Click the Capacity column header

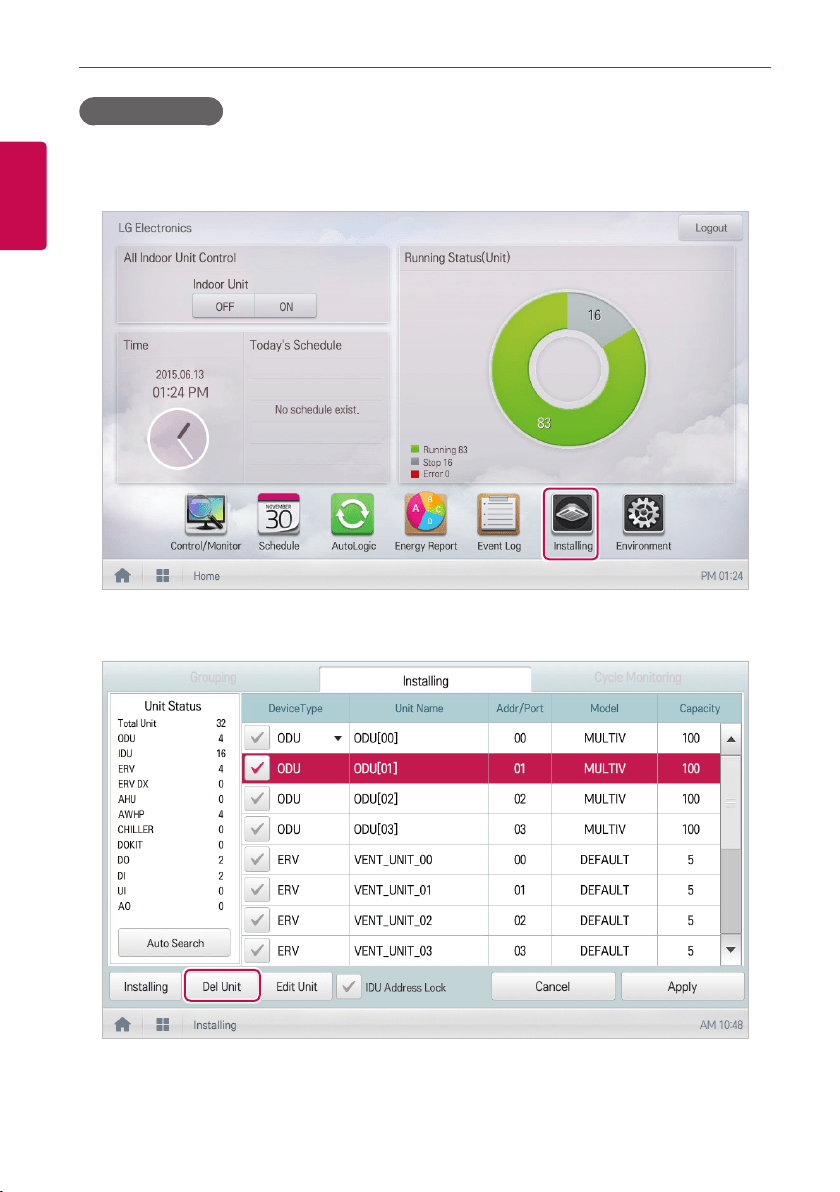[x=699, y=708]
